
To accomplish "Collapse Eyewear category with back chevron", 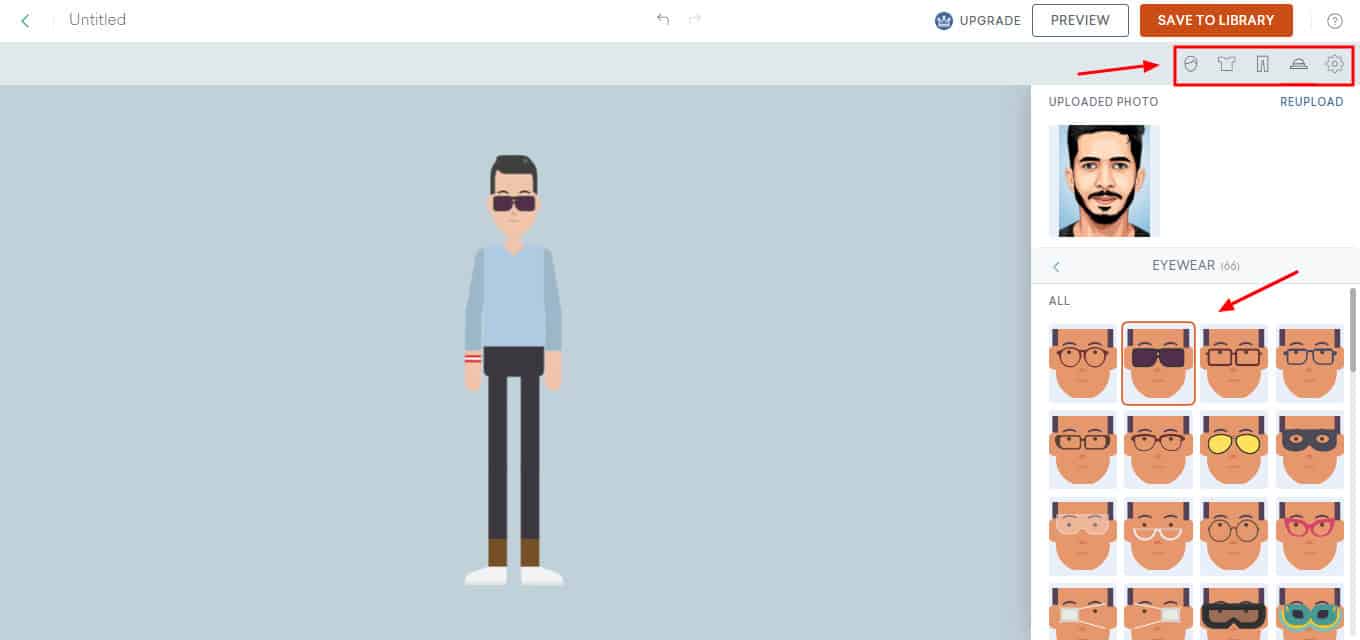I will tap(1056, 266).
